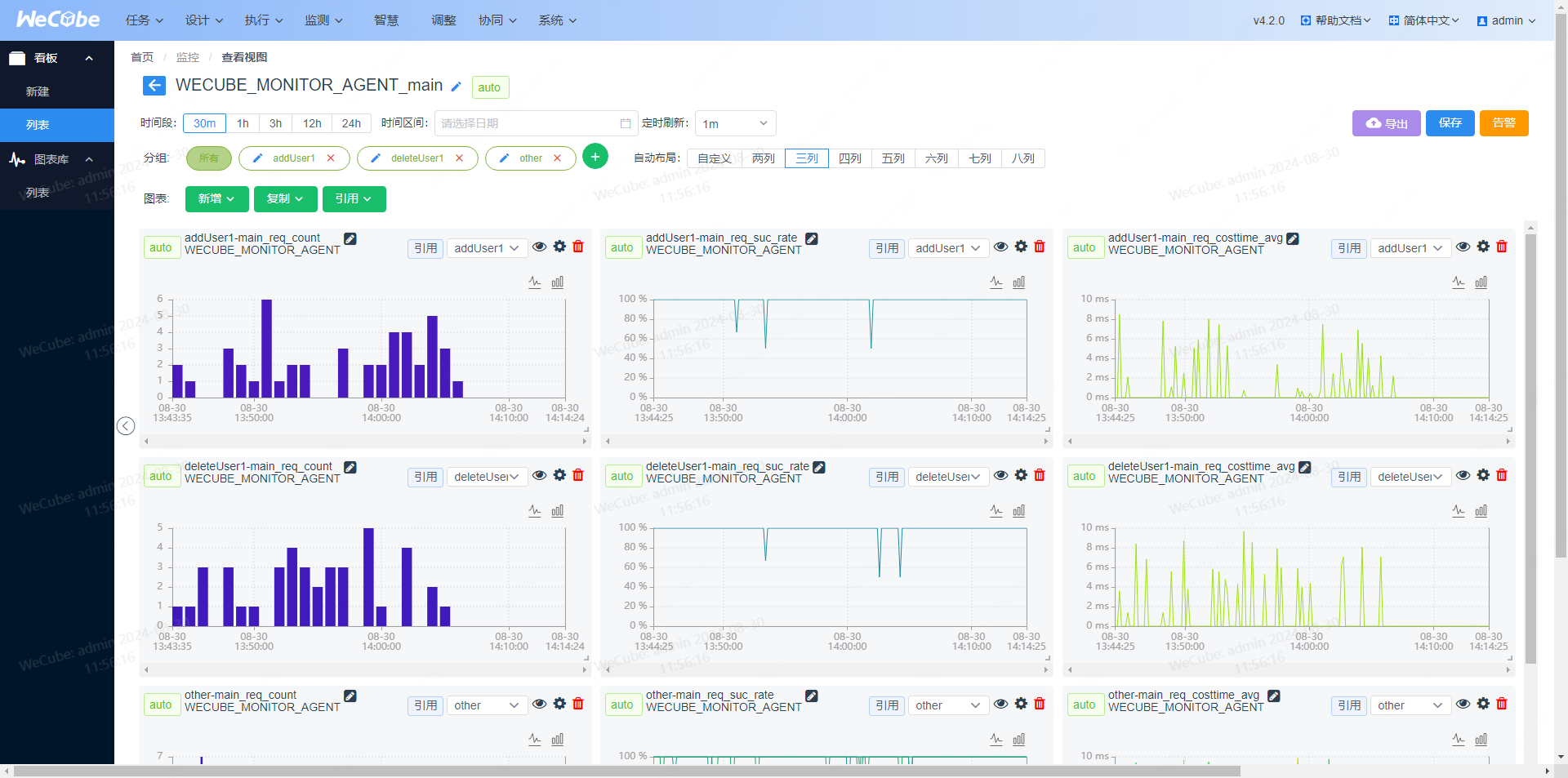Open the 简体中文 language dropdown
The height and width of the screenshot is (778, 1568).
tap(1423, 20)
